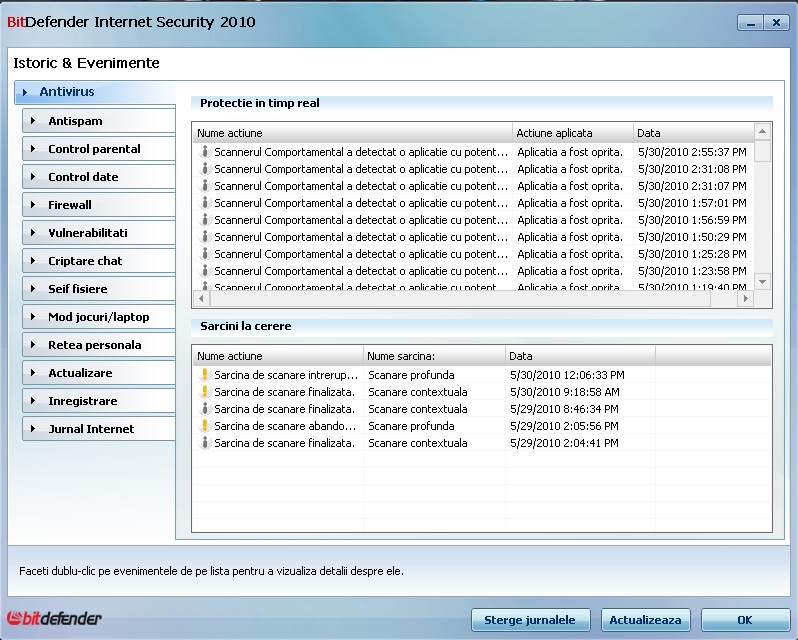Viewport: 798px width, 640px height.
Task: Click the vertical scrollbar thumb in real-time list
Action: coord(762,151)
